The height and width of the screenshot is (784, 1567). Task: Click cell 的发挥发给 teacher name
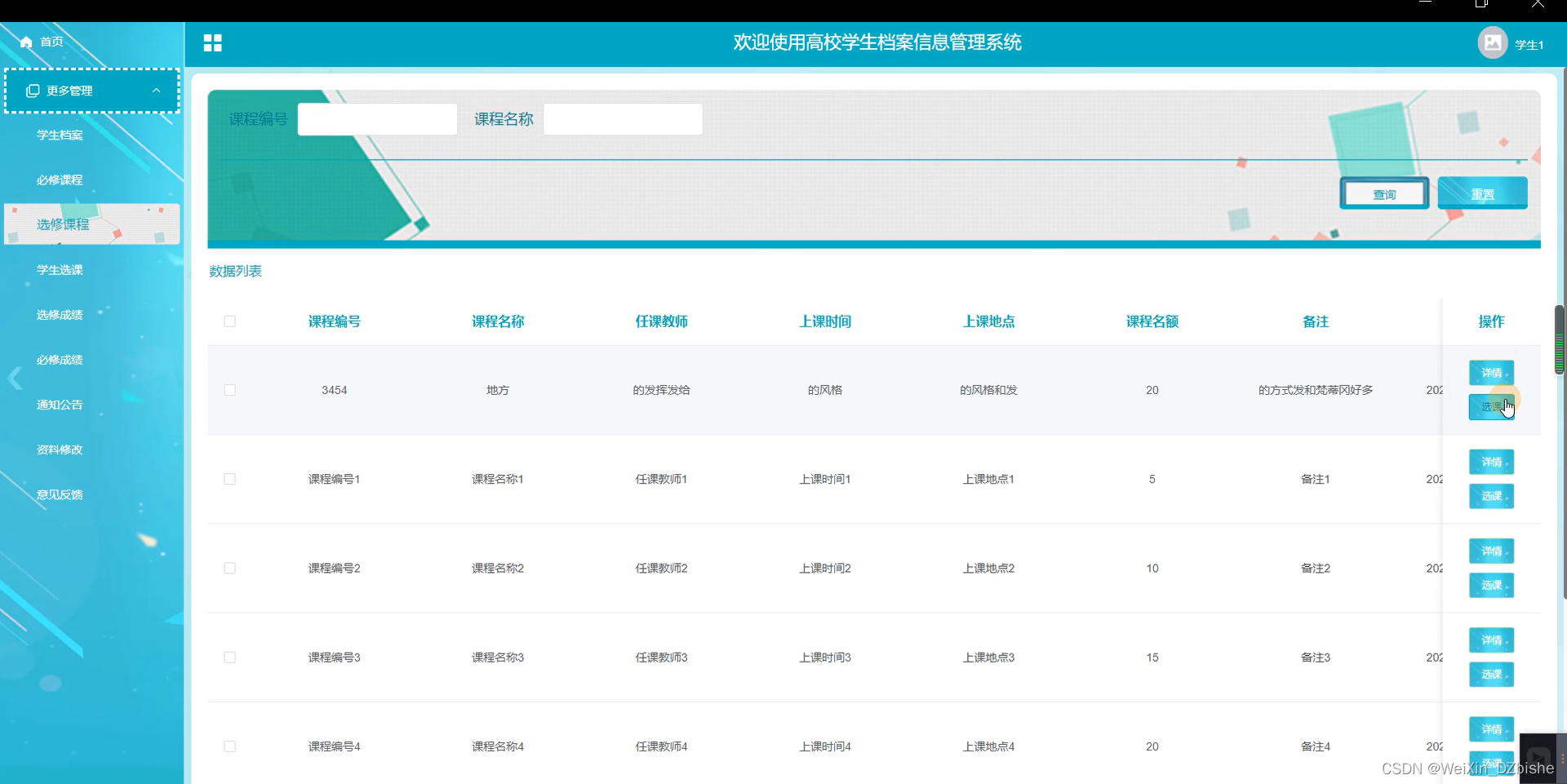[662, 390]
